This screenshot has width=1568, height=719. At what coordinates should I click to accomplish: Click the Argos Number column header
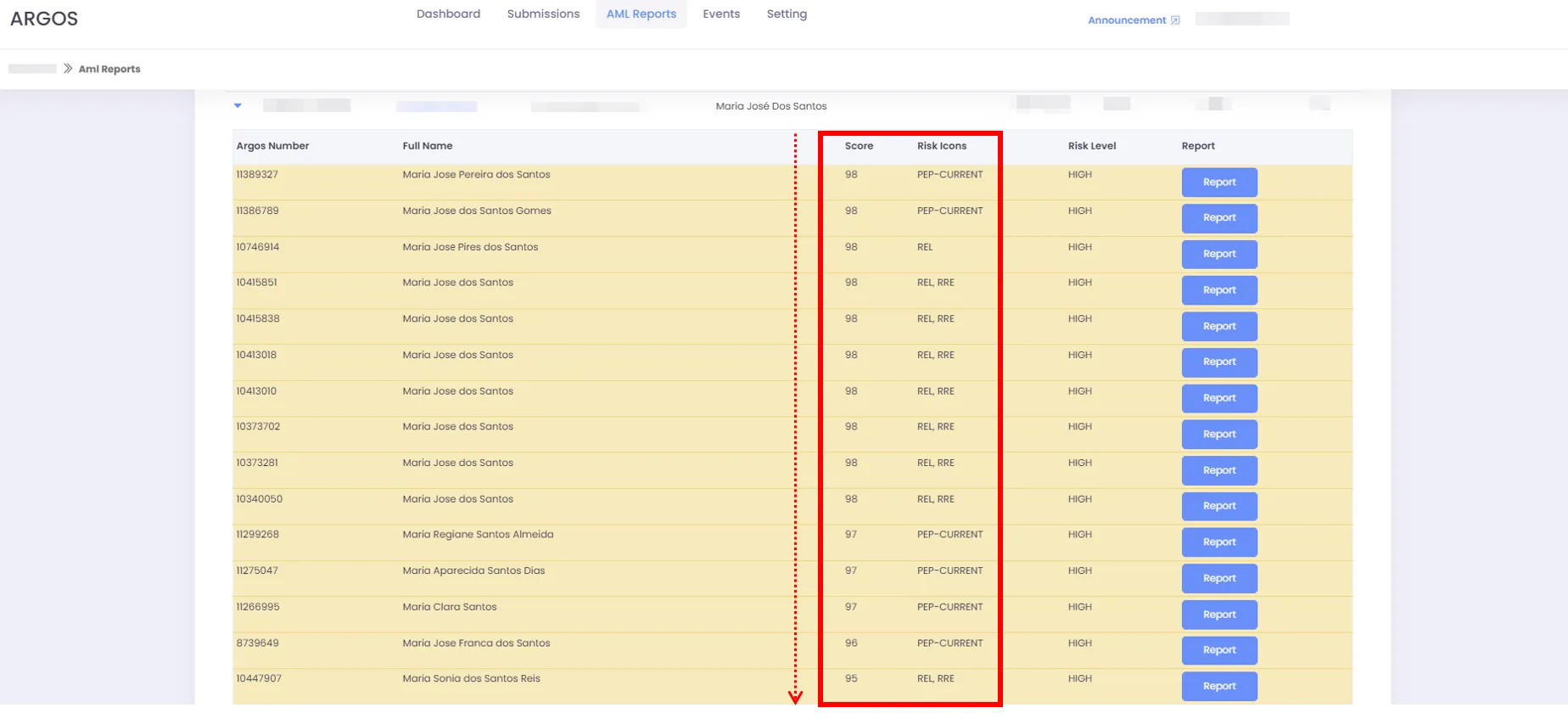[272, 146]
